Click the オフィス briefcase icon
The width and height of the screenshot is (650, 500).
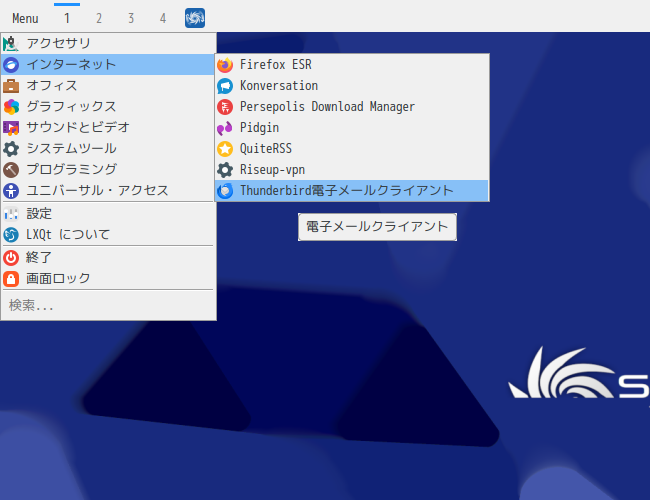pyautogui.click(x=11, y=86)
